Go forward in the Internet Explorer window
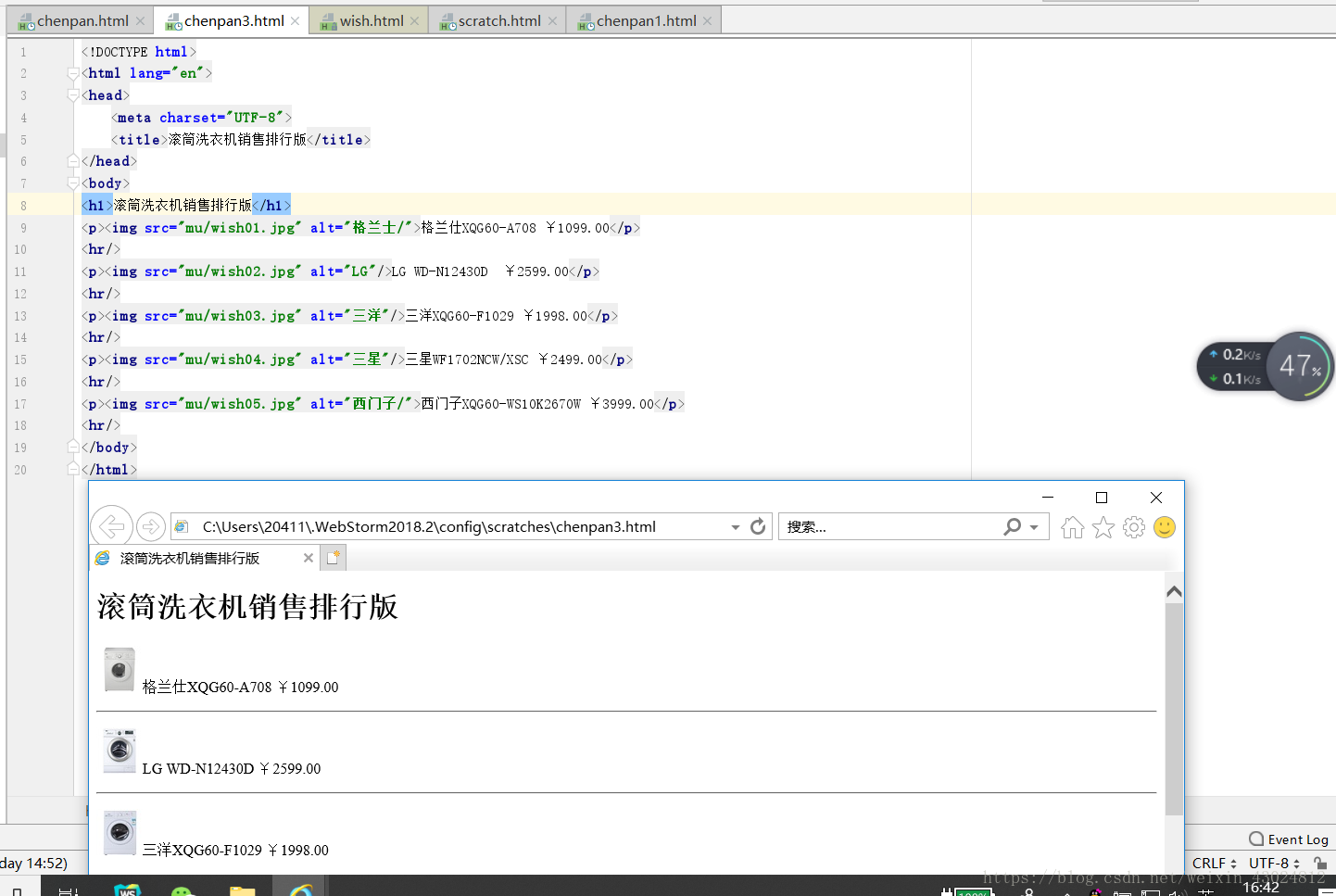1336x896 pixels. [x=151, y=527]
